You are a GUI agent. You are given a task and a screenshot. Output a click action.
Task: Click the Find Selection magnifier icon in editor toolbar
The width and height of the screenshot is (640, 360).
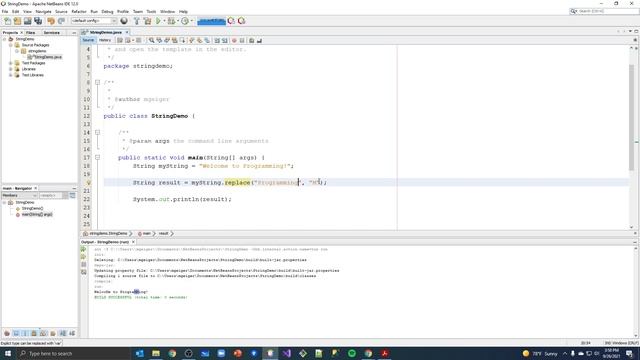[x=151, y=40]
